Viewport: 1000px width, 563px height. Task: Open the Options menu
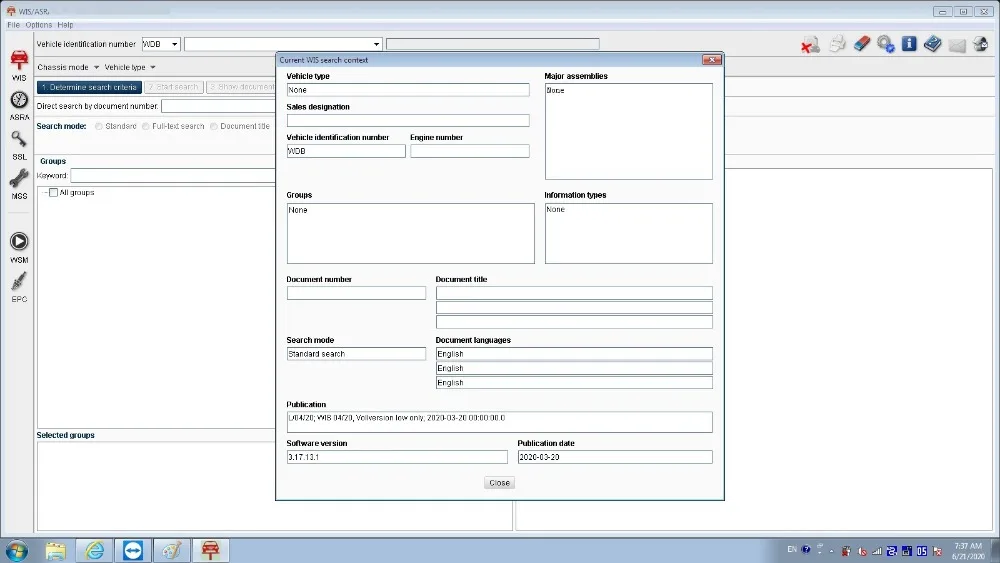pyautogui.click(x=39, y=25)
